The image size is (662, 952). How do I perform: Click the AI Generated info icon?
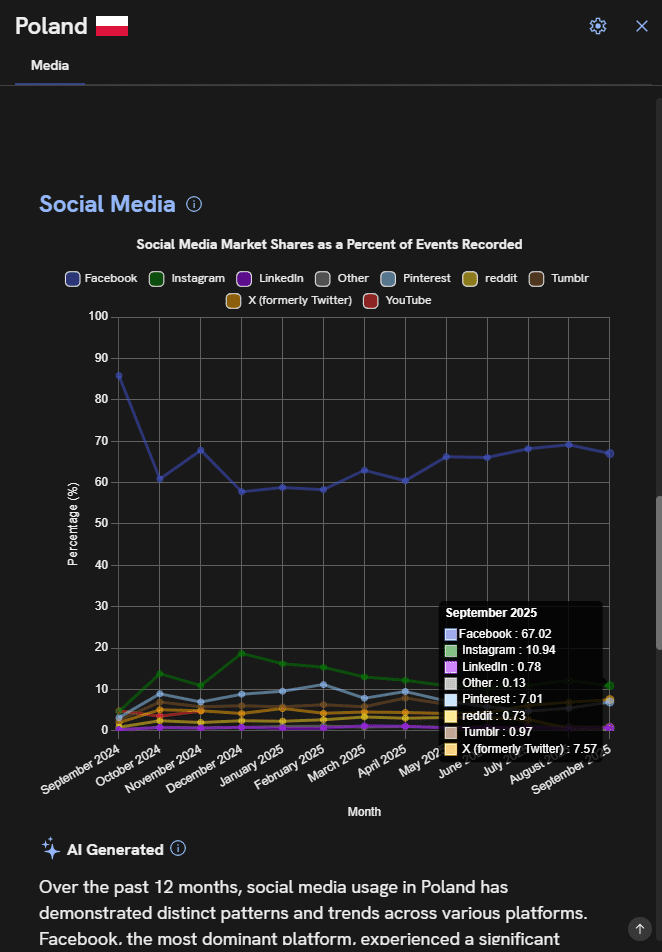click(x=178, y=848)
